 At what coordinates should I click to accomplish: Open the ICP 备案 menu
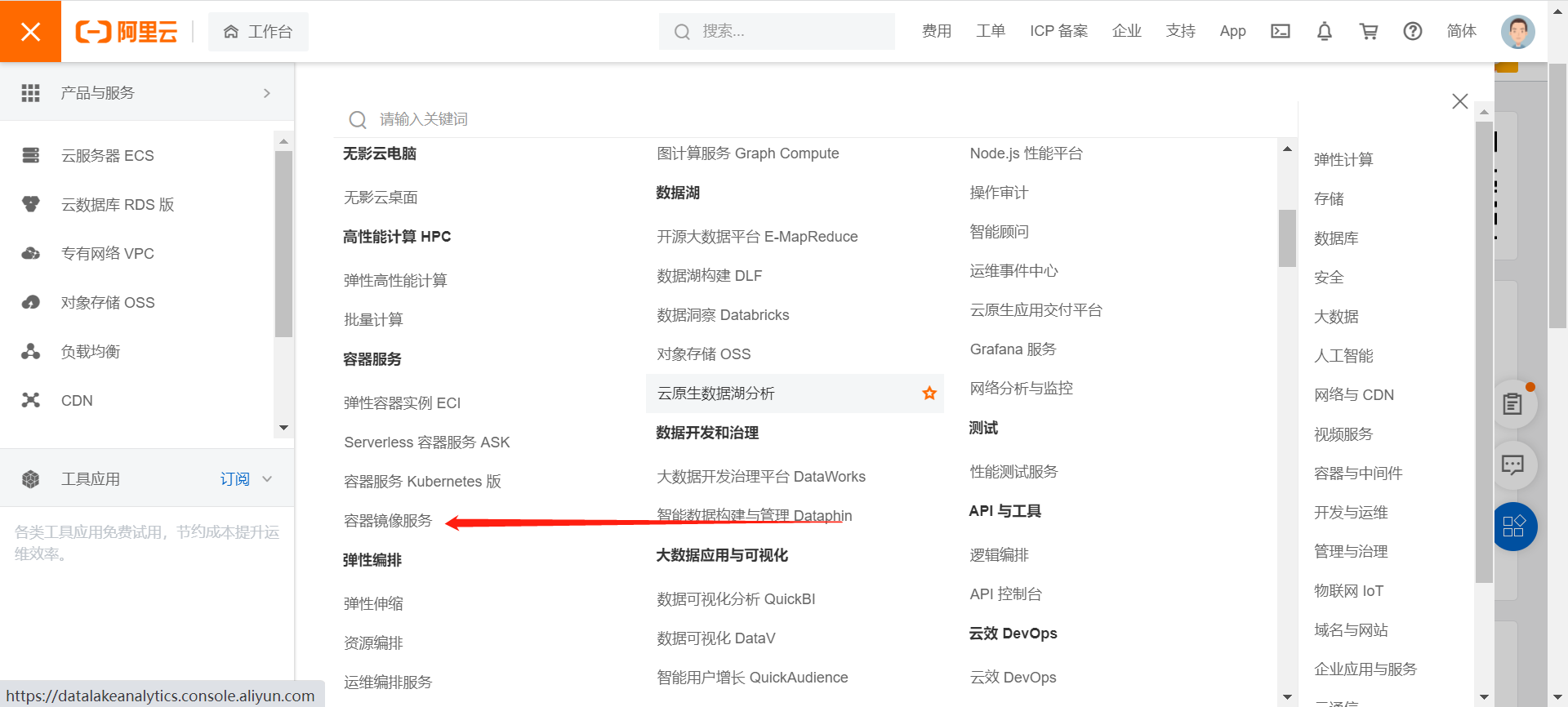pyautogui.click(x=1058, y=31)
